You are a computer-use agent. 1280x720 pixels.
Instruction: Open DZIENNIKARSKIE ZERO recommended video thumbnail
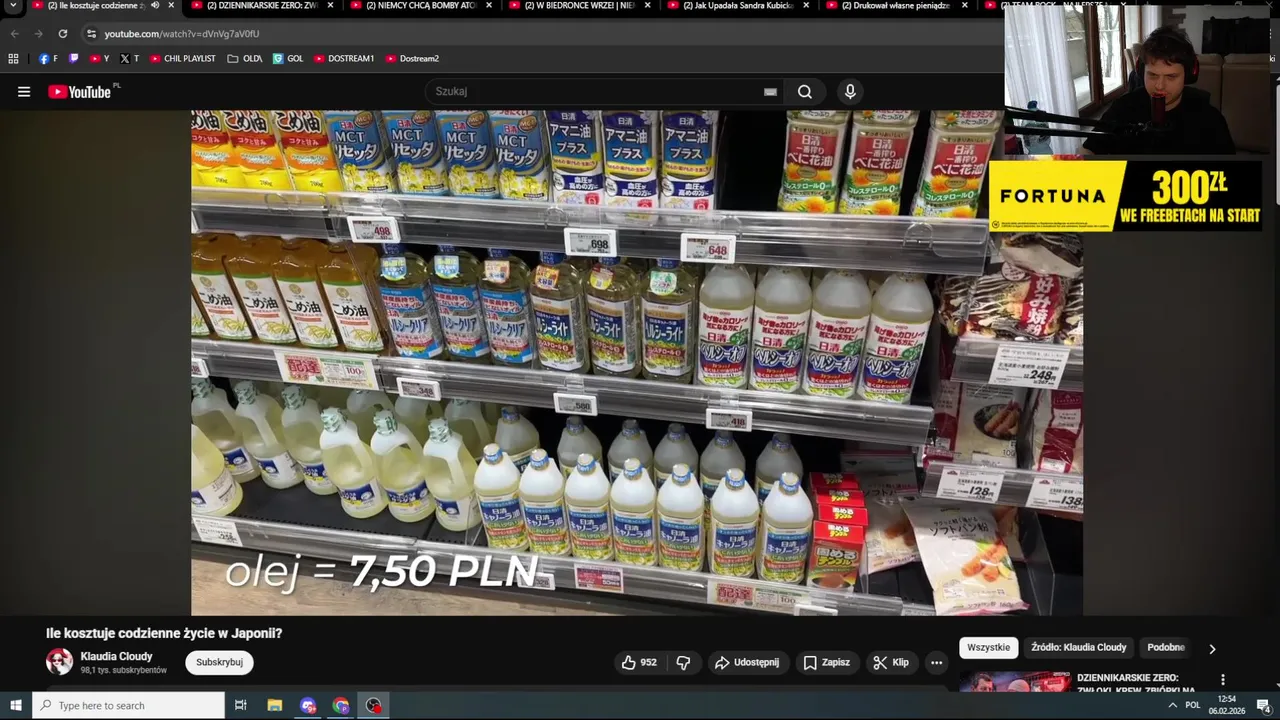(1014, 683)
